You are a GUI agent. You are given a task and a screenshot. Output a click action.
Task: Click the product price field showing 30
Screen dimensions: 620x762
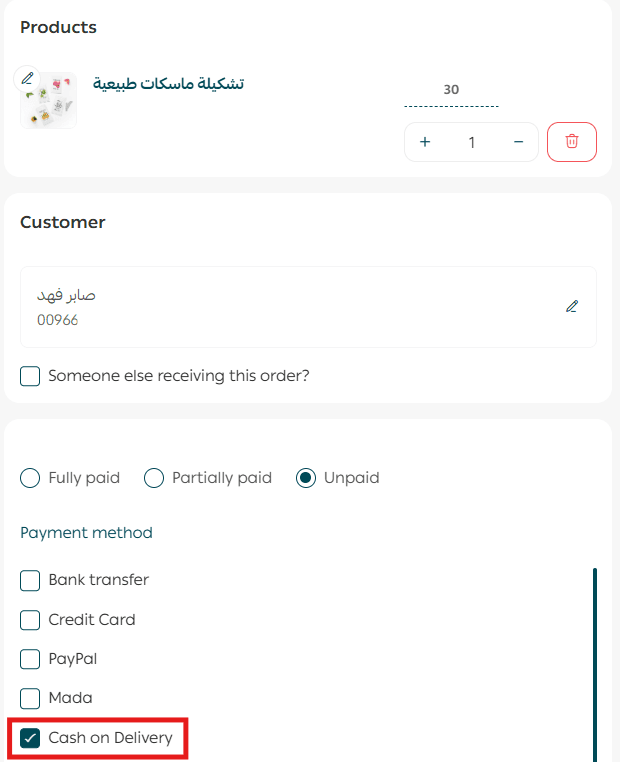click(x=451, y=90)
